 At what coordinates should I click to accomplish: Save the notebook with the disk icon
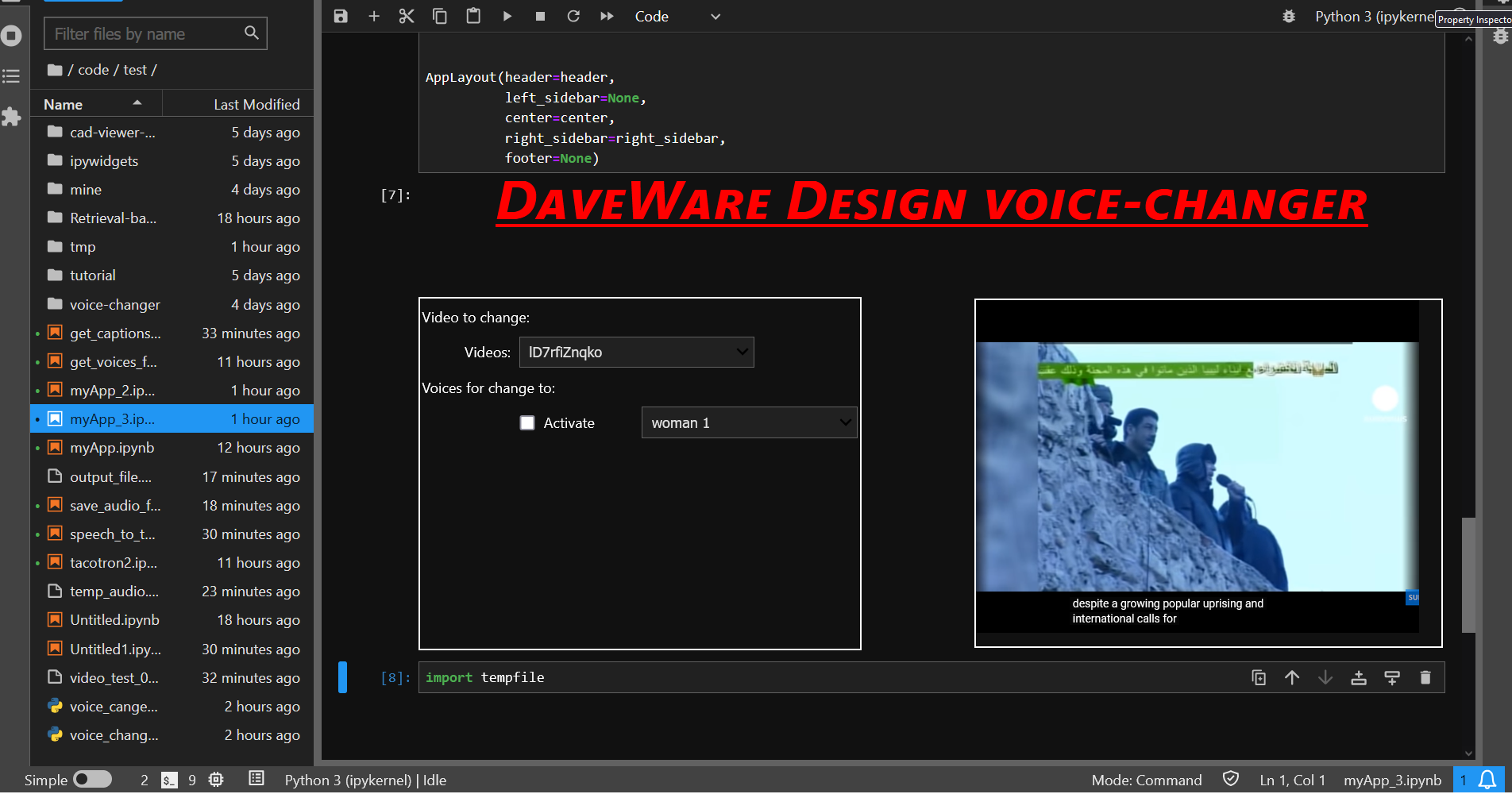tap(341, 16)
